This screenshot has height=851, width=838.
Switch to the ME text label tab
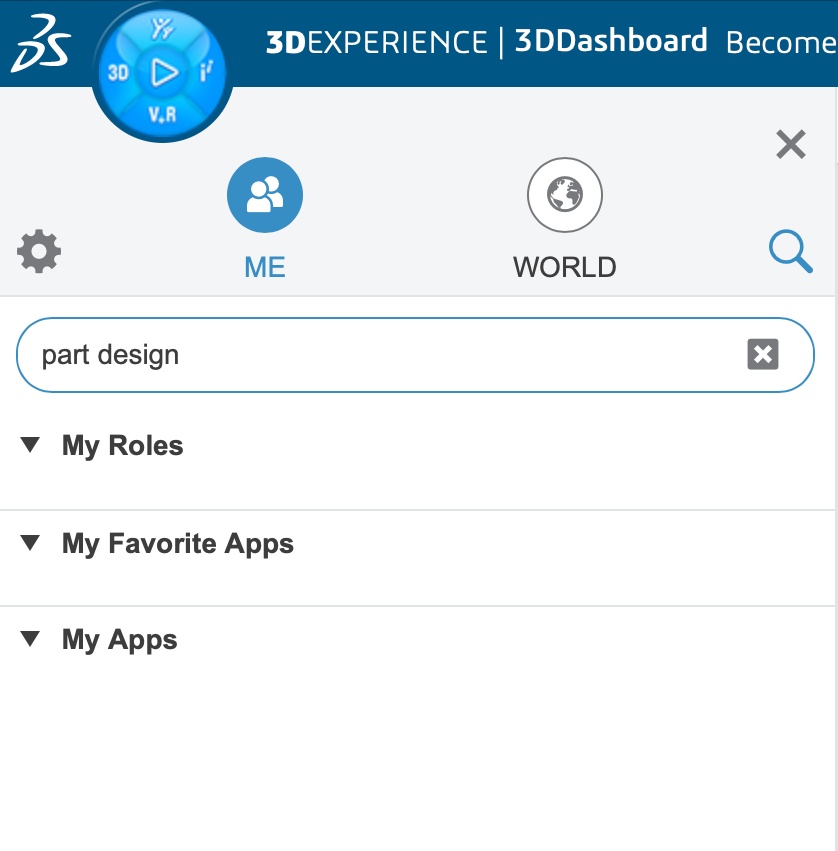click(265, 267)
